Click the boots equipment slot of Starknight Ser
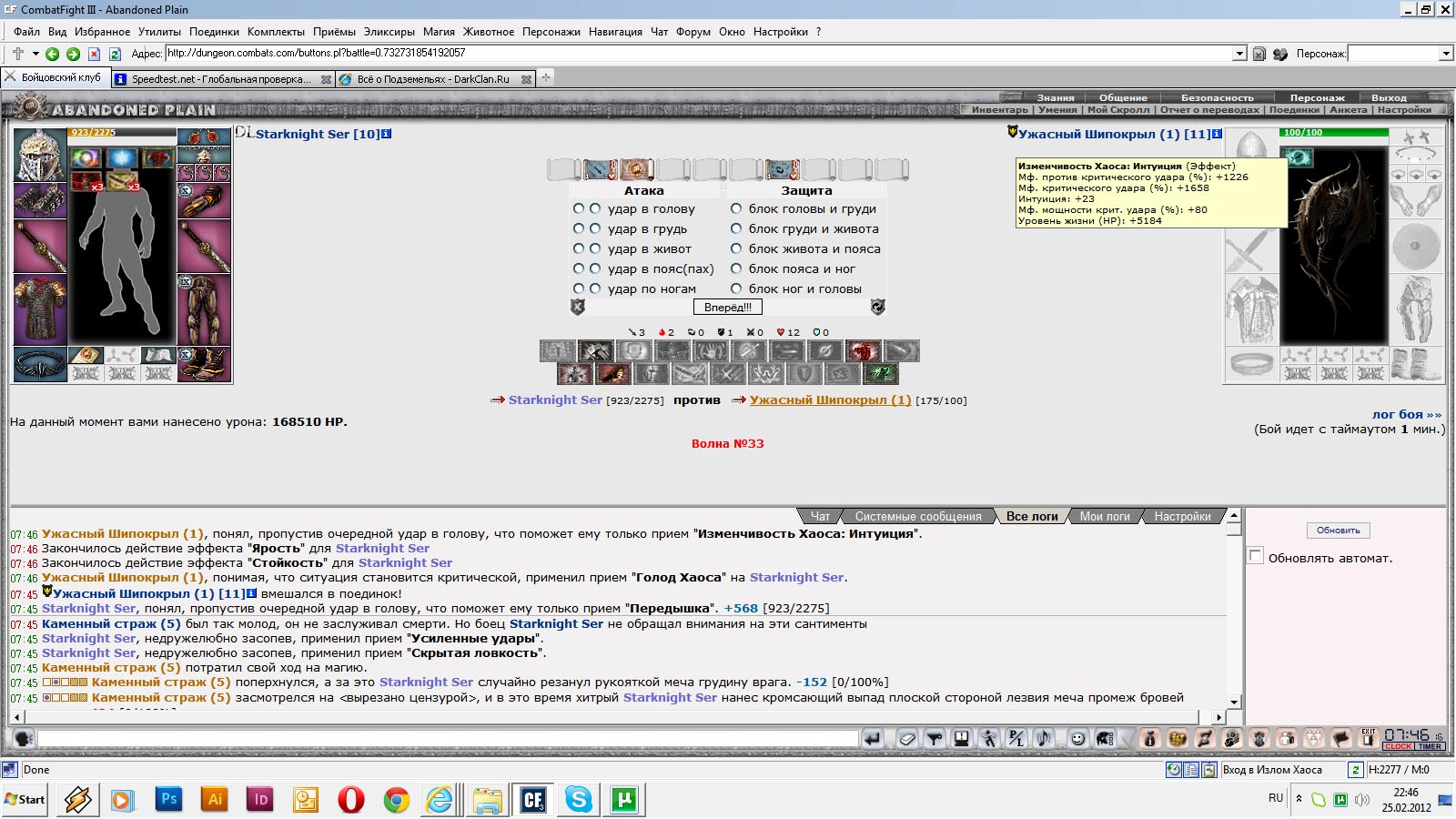1456x819 pixels. point(204,364)
